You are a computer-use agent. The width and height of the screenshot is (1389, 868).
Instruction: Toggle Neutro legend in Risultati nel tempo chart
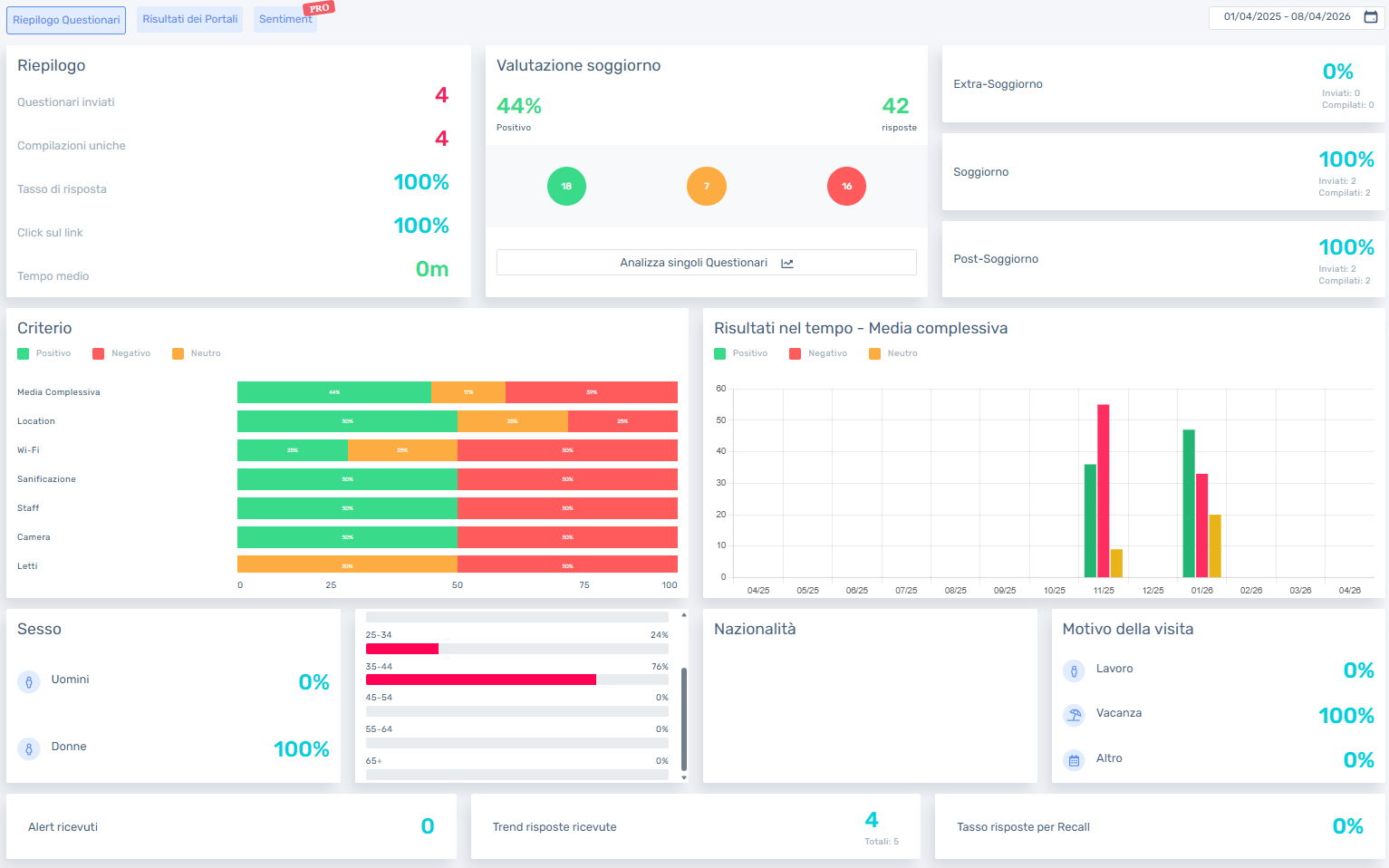892,353
